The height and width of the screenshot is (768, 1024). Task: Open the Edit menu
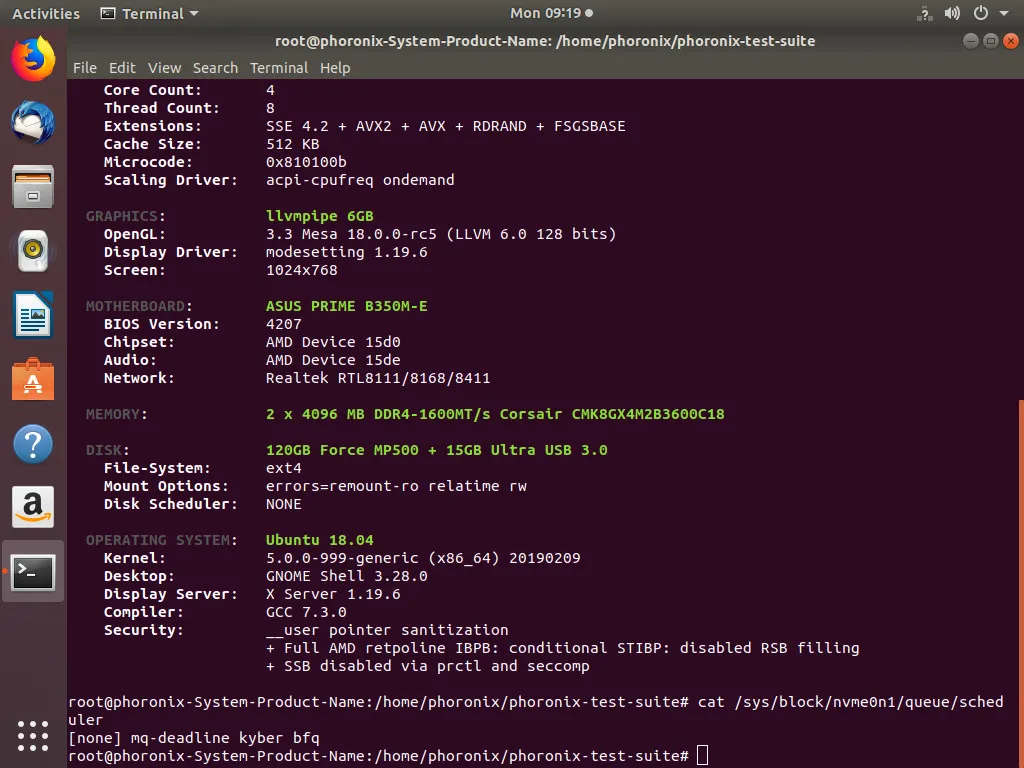tap(122, 68)
